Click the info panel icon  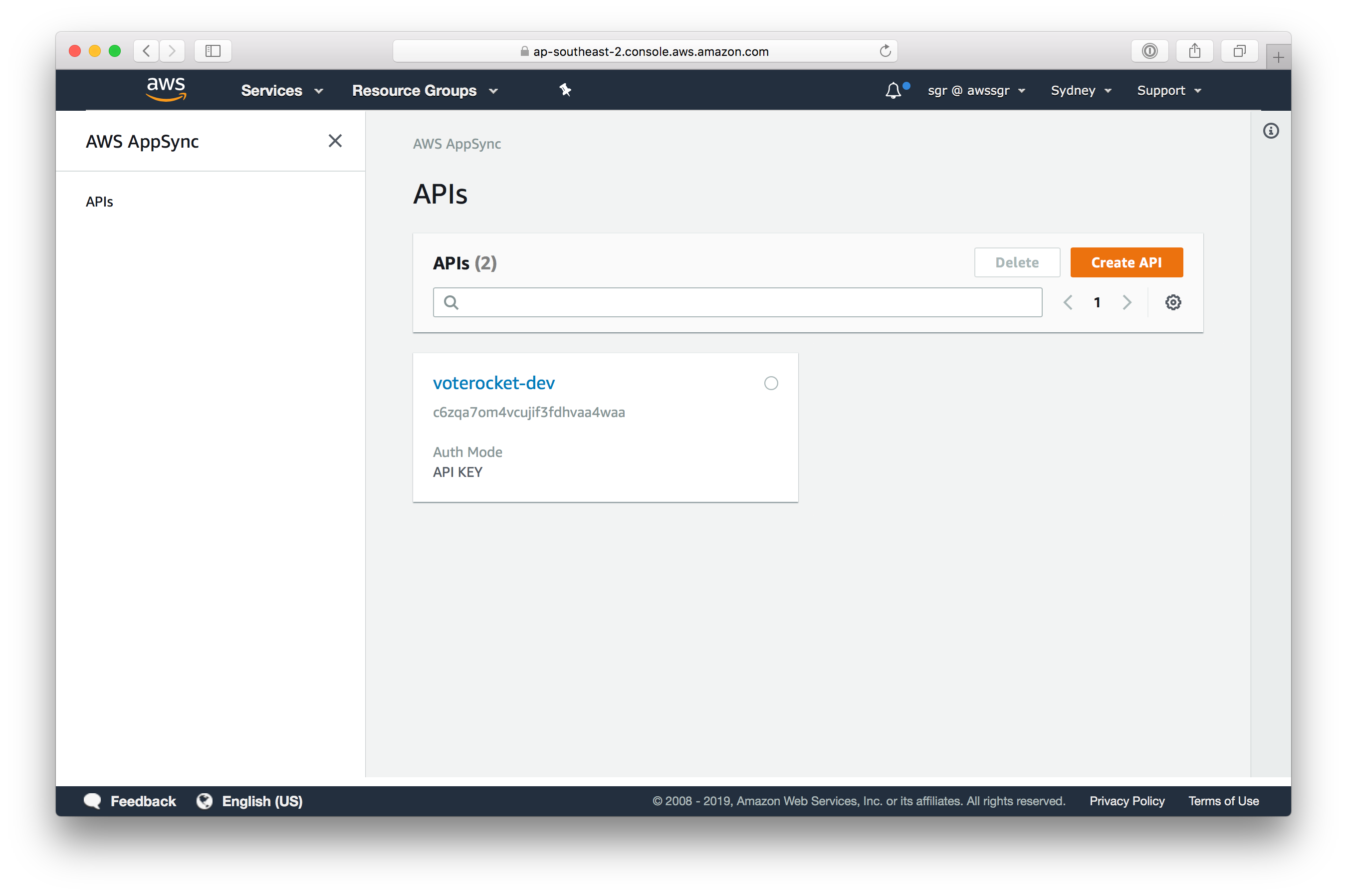click(1270, 131)
